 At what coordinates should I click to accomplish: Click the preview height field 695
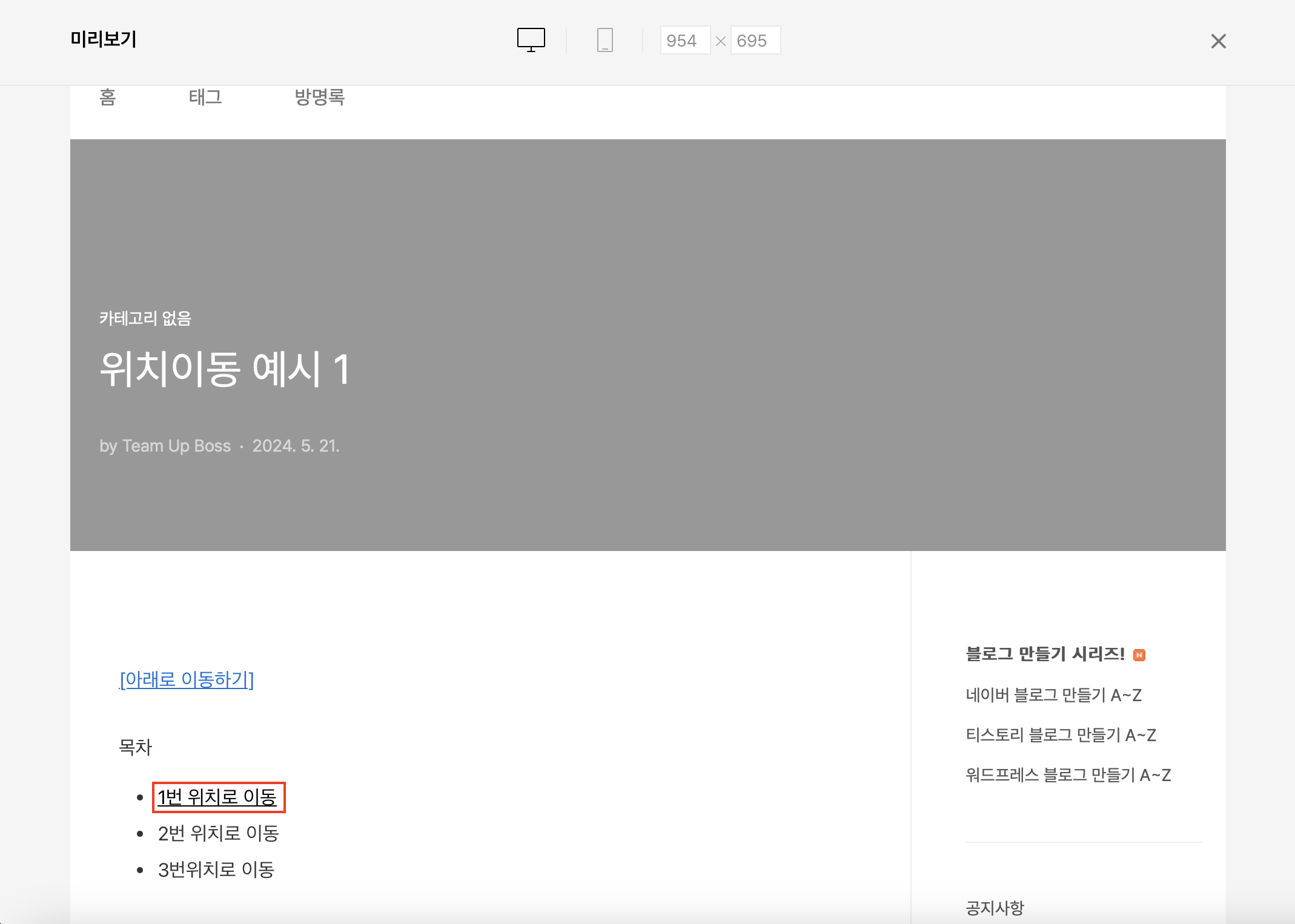[x=755, y=41]
